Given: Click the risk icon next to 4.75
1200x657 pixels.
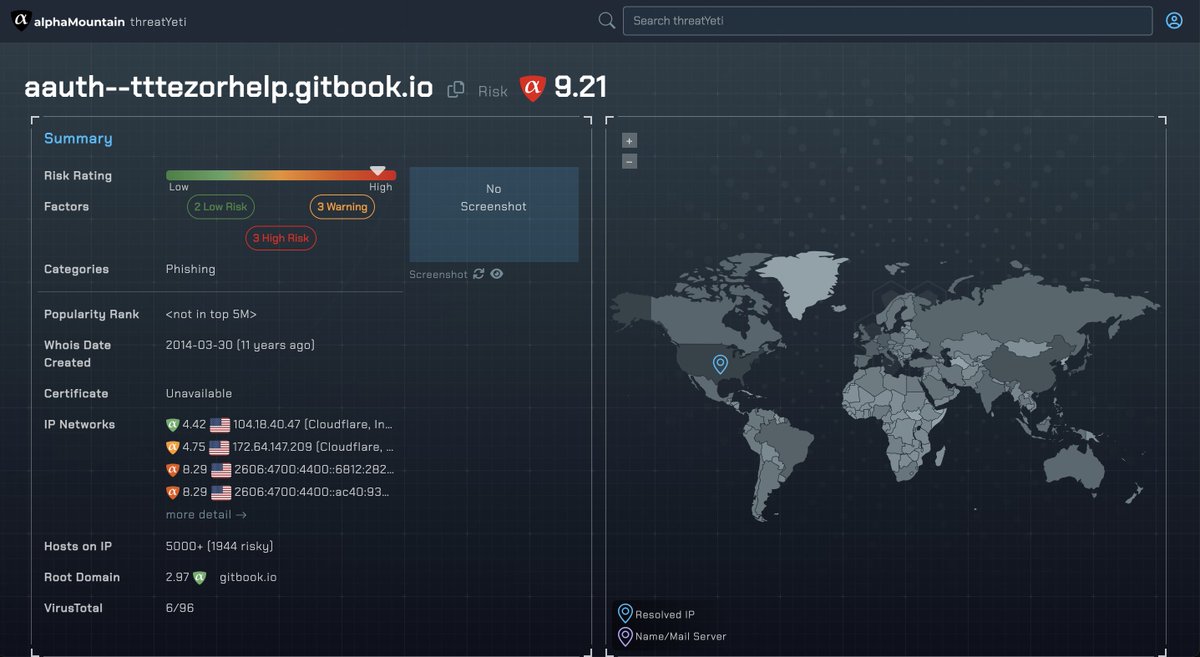Looking at the screenshot, I should (172, 447).
